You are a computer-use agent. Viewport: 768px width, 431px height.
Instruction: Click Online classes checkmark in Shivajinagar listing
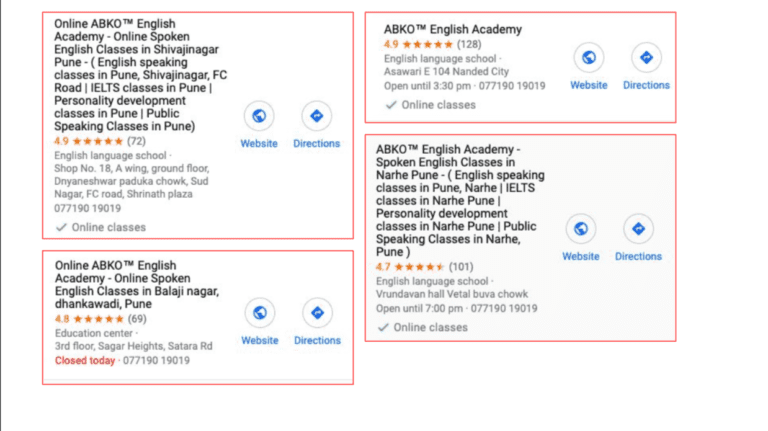[61, 227]
